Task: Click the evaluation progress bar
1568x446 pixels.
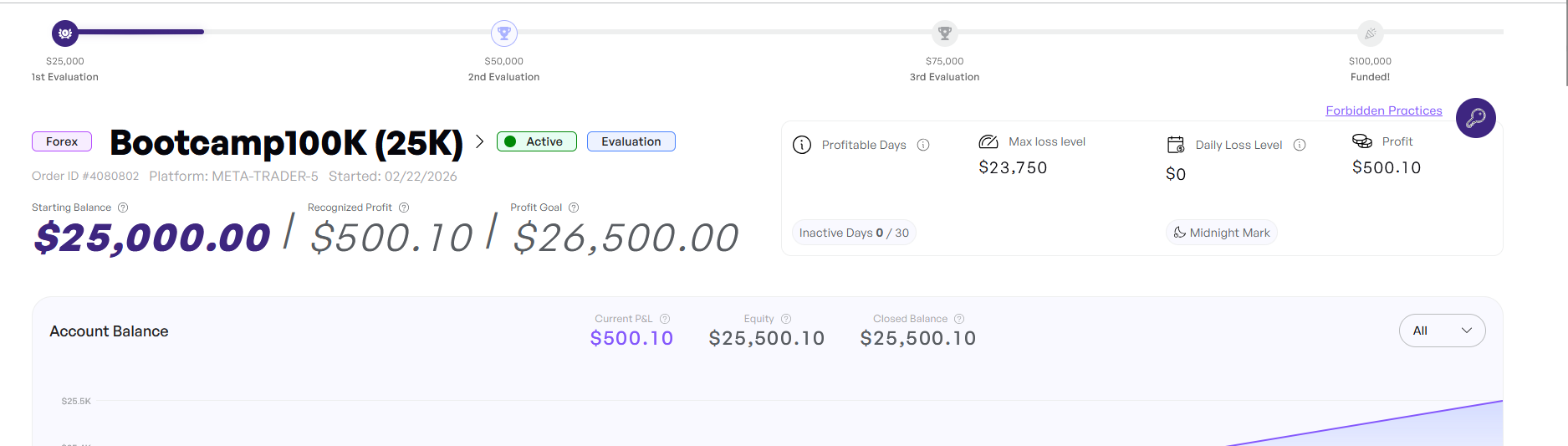Action: coord(753,32)
